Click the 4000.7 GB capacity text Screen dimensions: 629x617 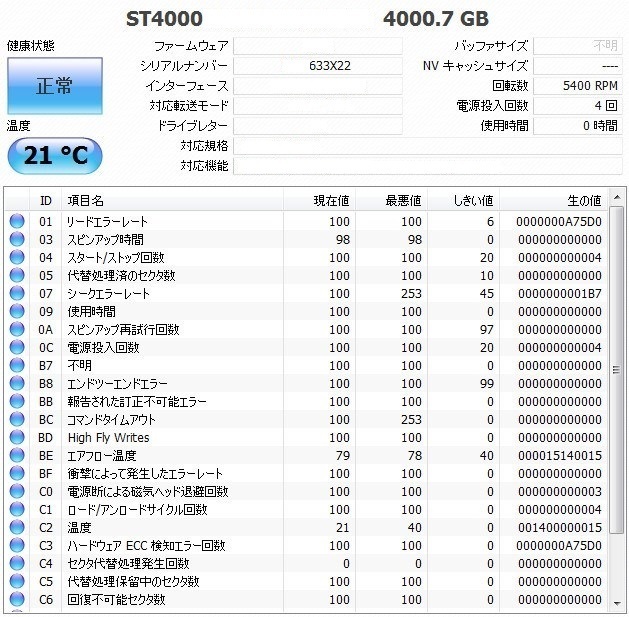tap(436, 19)
